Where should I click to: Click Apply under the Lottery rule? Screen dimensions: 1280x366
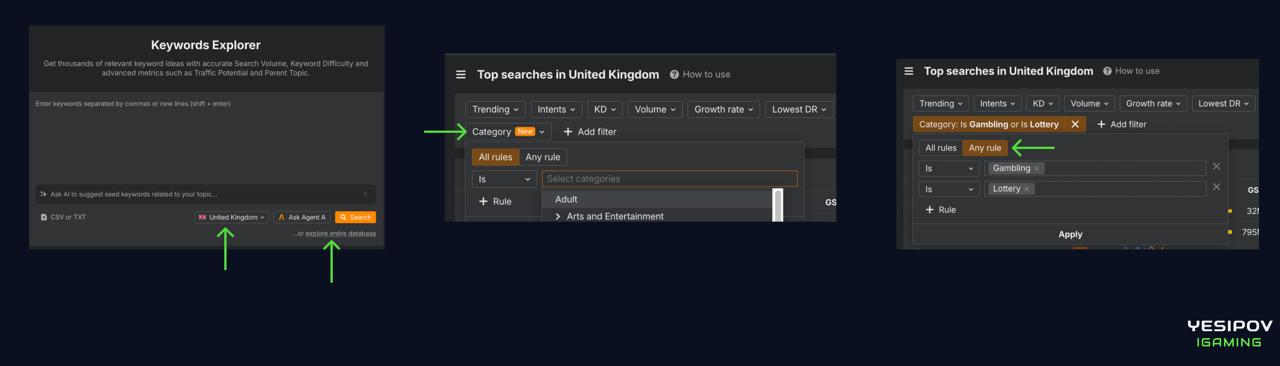1070,234
